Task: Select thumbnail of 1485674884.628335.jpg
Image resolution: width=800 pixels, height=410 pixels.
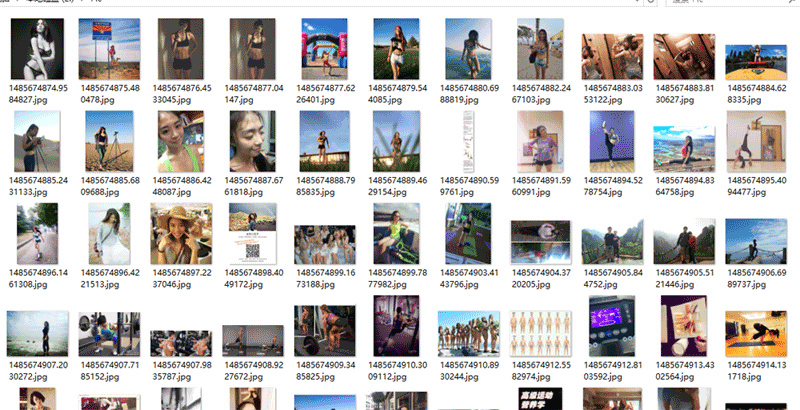Action: (x=756, y=62)
